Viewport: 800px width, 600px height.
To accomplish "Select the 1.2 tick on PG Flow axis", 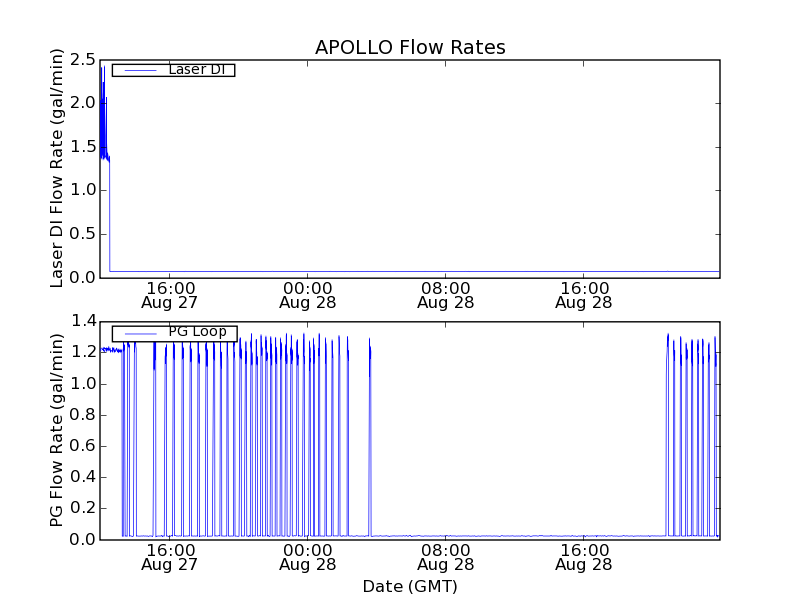I will (83, 353).
